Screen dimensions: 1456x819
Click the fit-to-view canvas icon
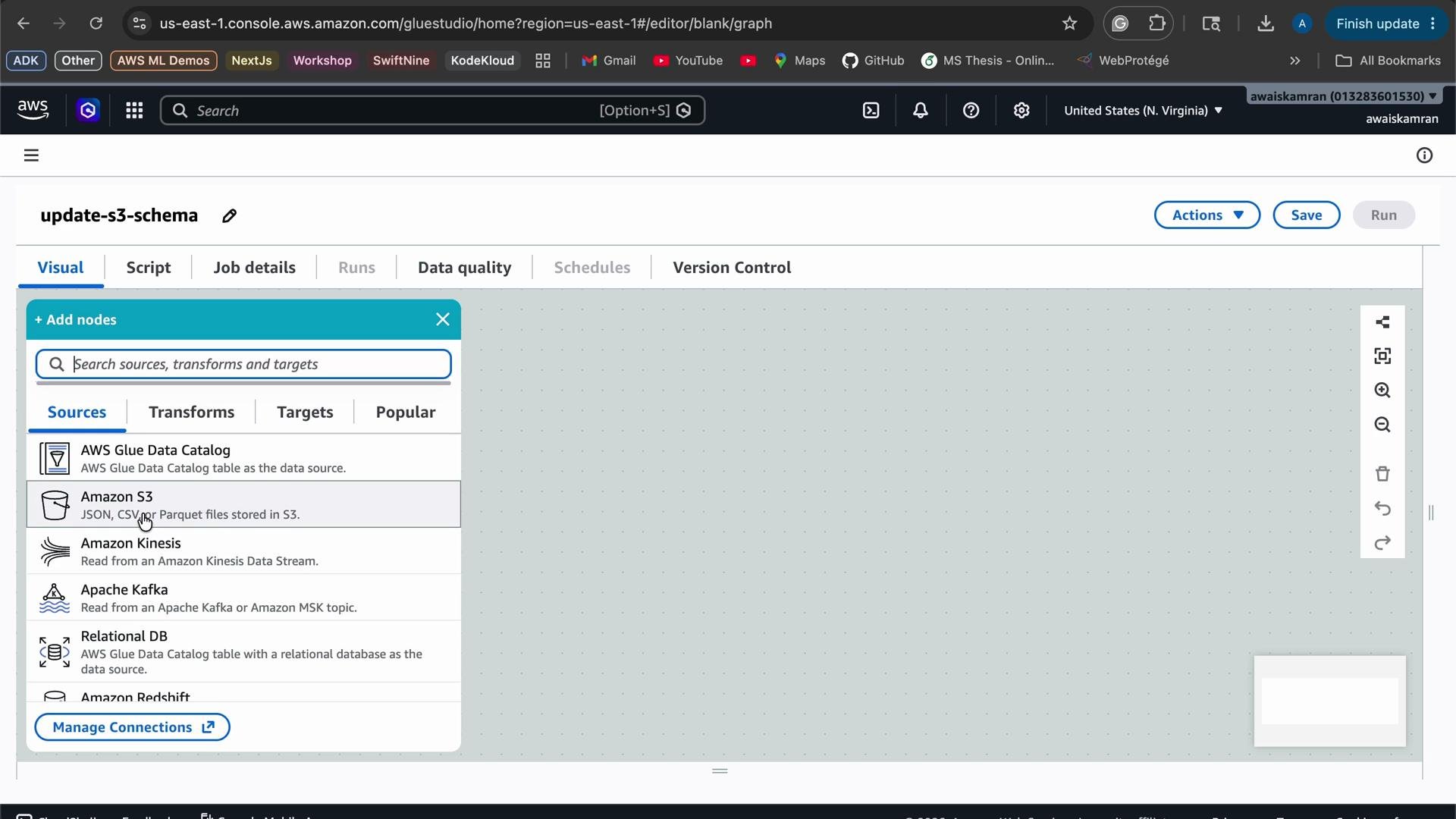coord(1382,356)
